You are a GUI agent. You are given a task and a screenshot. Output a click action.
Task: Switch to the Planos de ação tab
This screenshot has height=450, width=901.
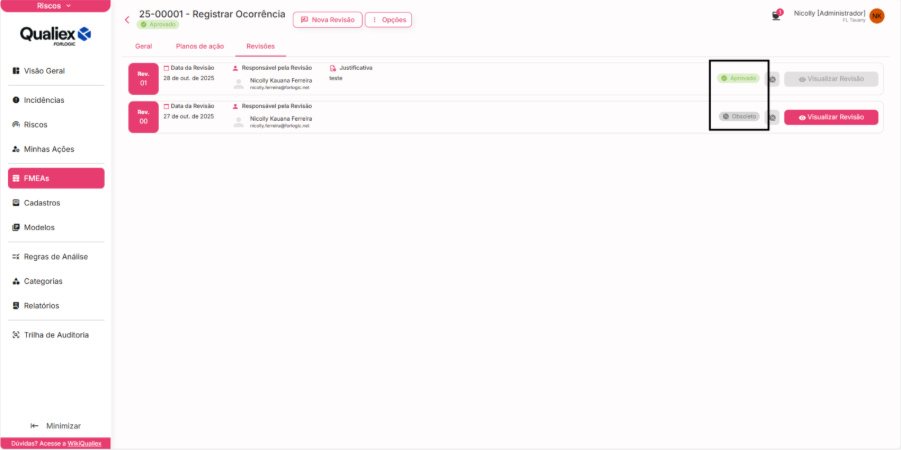[199, 47]
